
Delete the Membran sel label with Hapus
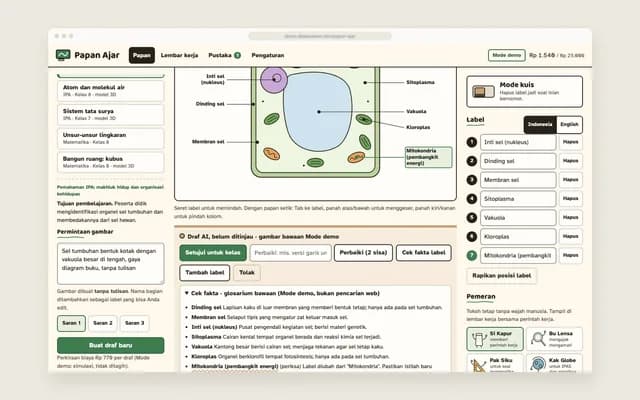point(570,180)
